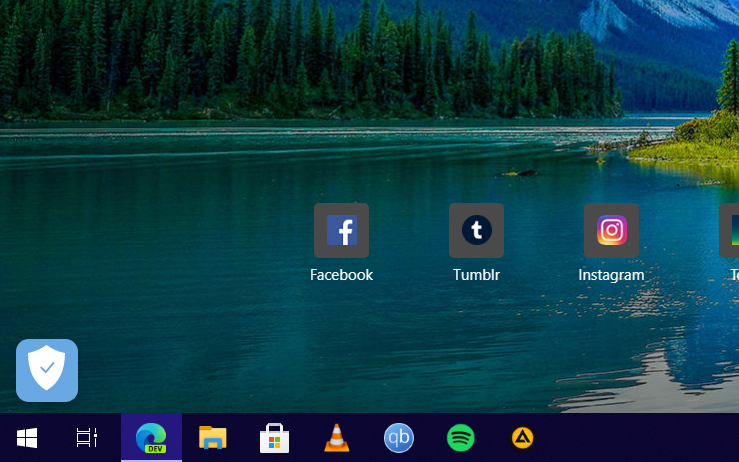
Task: Click the blue shield checkmark badge
Action: (47, 370)
